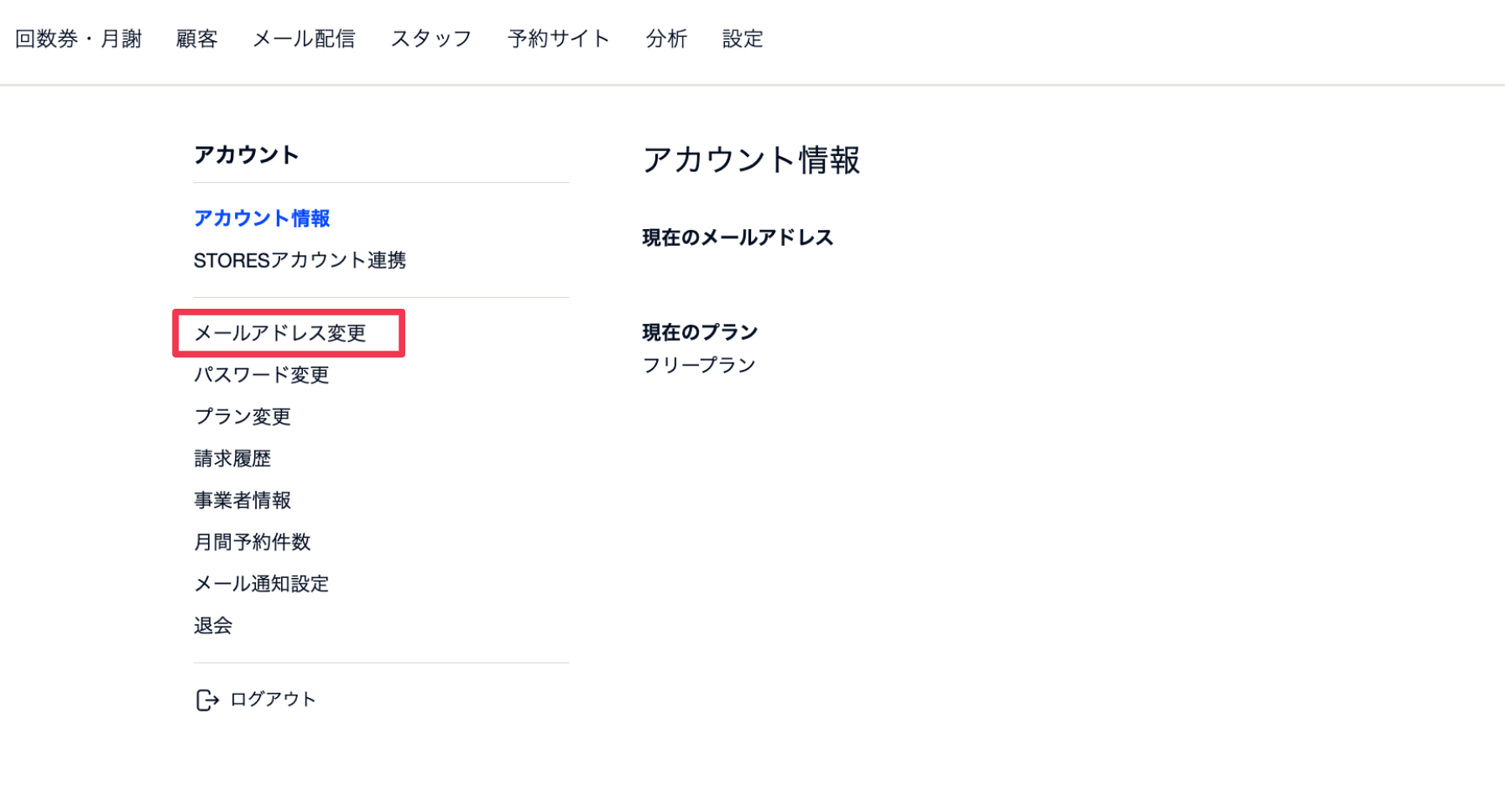
Task: Open メール通知設定
Action: (x=262, y=584)
